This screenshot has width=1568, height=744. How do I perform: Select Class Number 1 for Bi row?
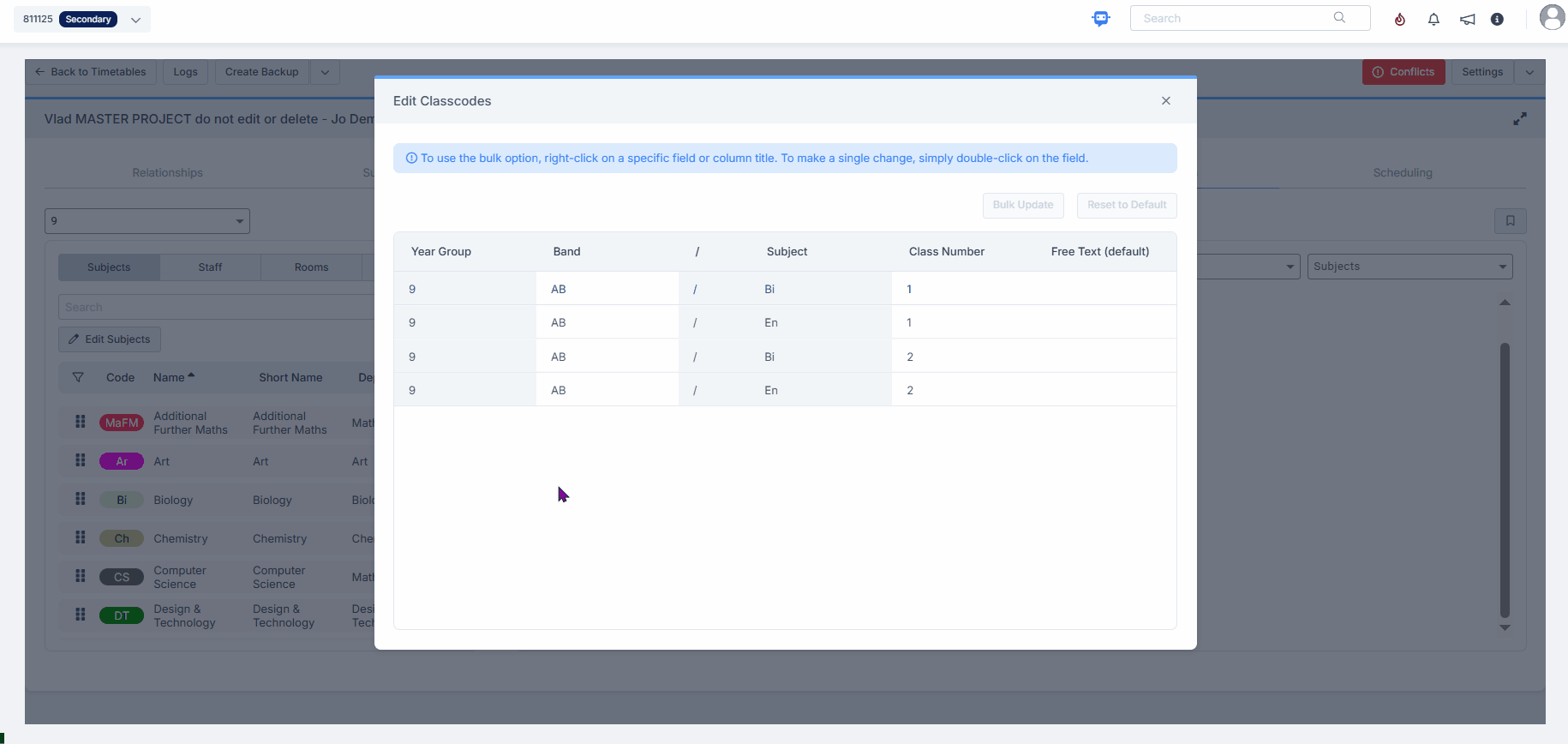pyautogui.click(x=909, y=290)
